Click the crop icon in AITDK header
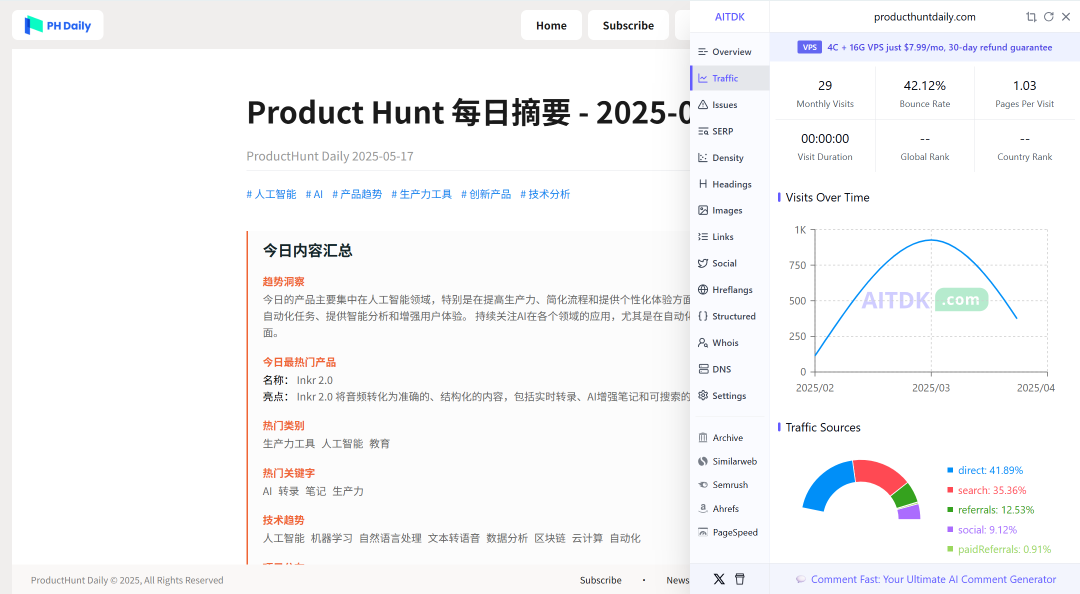This screenshot has width=1080, height=594. pyautogui.click(x=1031, y=17)
